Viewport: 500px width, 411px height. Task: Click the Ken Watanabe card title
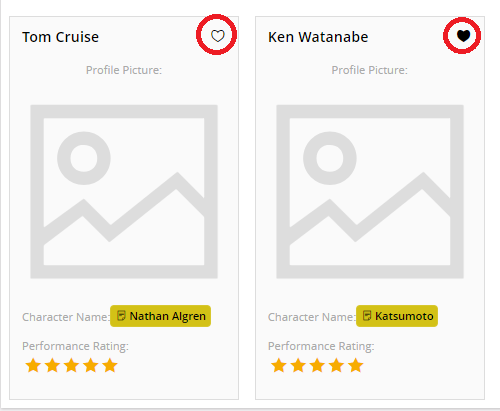coord(318,37)
